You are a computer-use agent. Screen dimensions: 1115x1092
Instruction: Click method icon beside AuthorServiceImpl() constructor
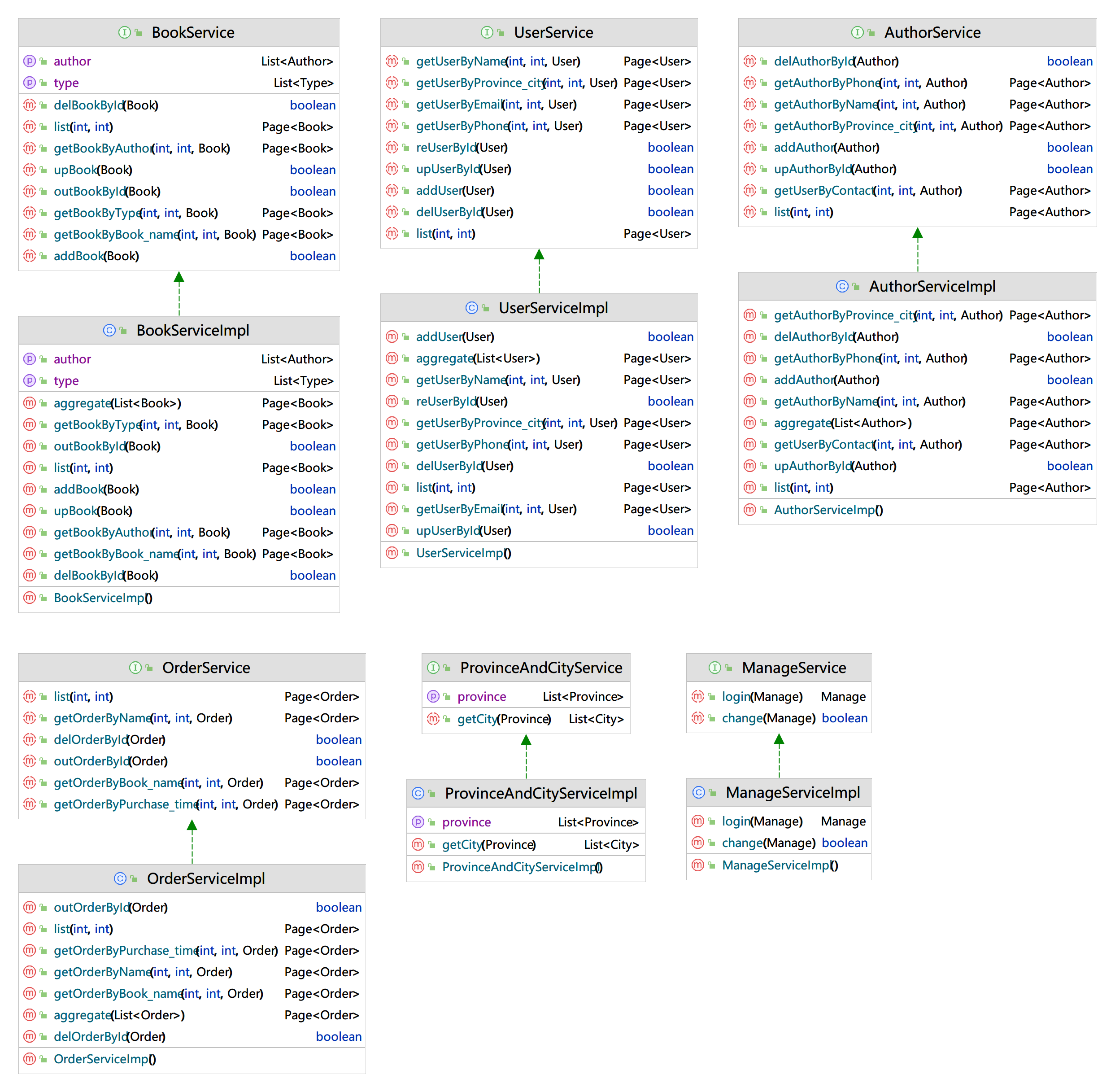(749, 510)
